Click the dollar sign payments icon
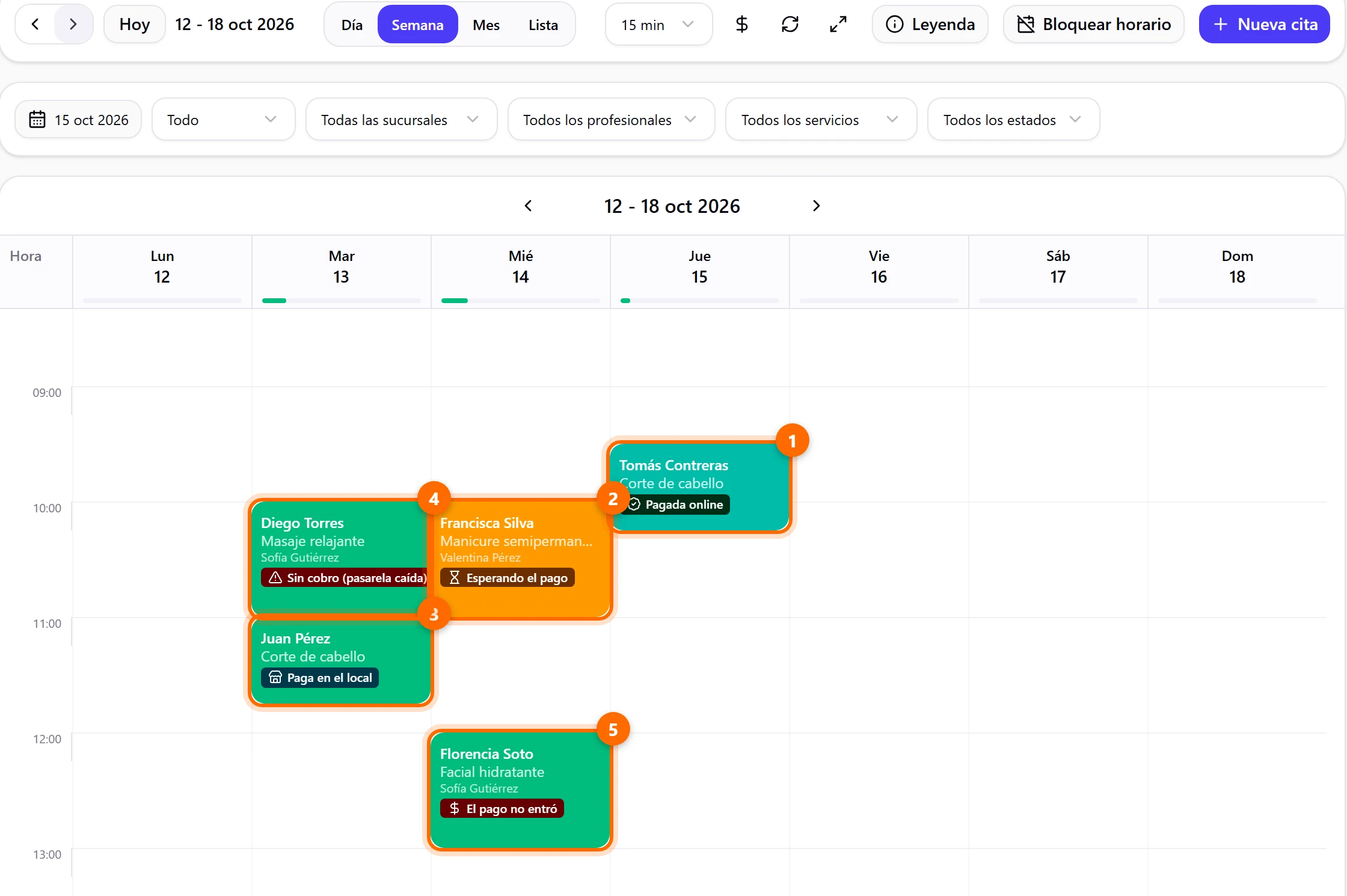 click(741, 24)
